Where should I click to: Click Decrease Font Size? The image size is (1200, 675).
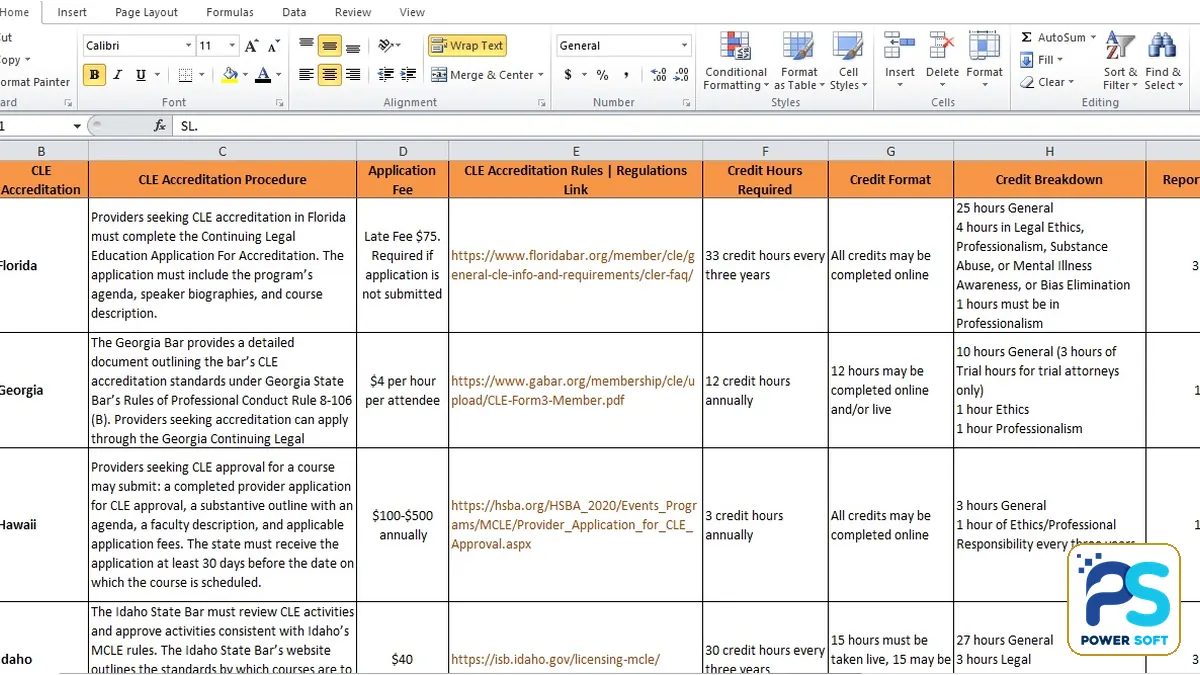click(272, 46)
